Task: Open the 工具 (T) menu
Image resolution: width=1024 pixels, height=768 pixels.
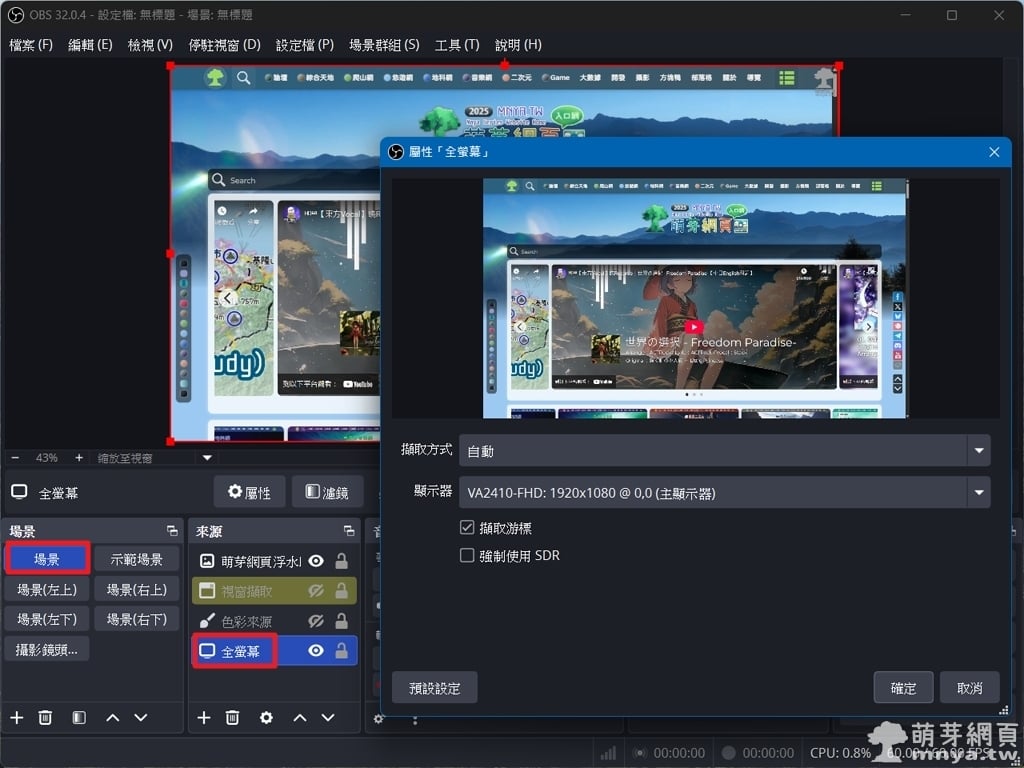Action: pos(457,45)
